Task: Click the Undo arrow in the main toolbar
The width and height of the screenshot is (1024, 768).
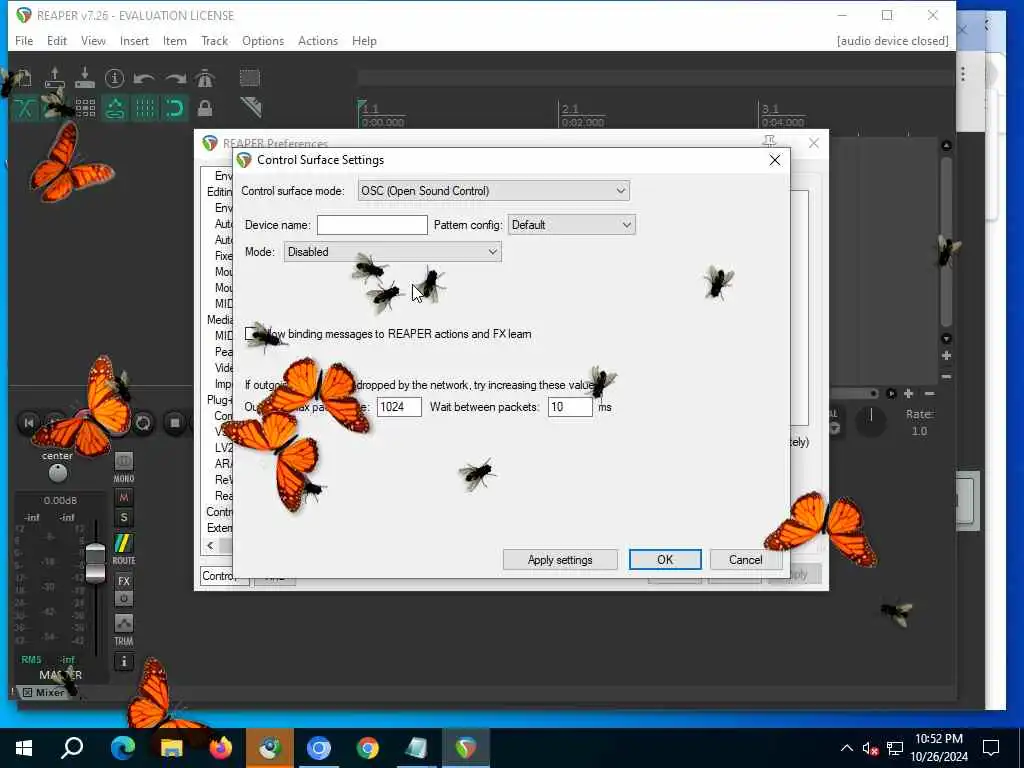Action: click(144, 78)
